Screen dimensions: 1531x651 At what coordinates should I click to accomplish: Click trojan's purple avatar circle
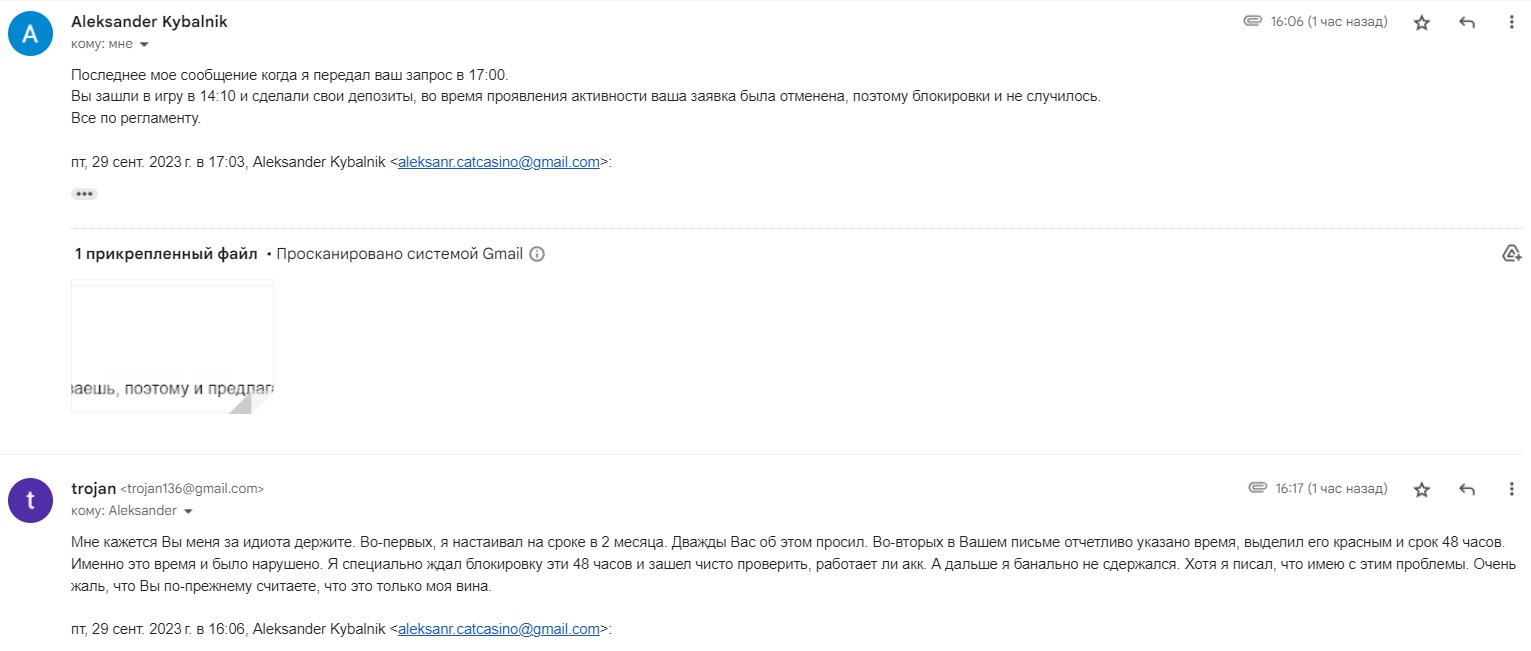30,500
